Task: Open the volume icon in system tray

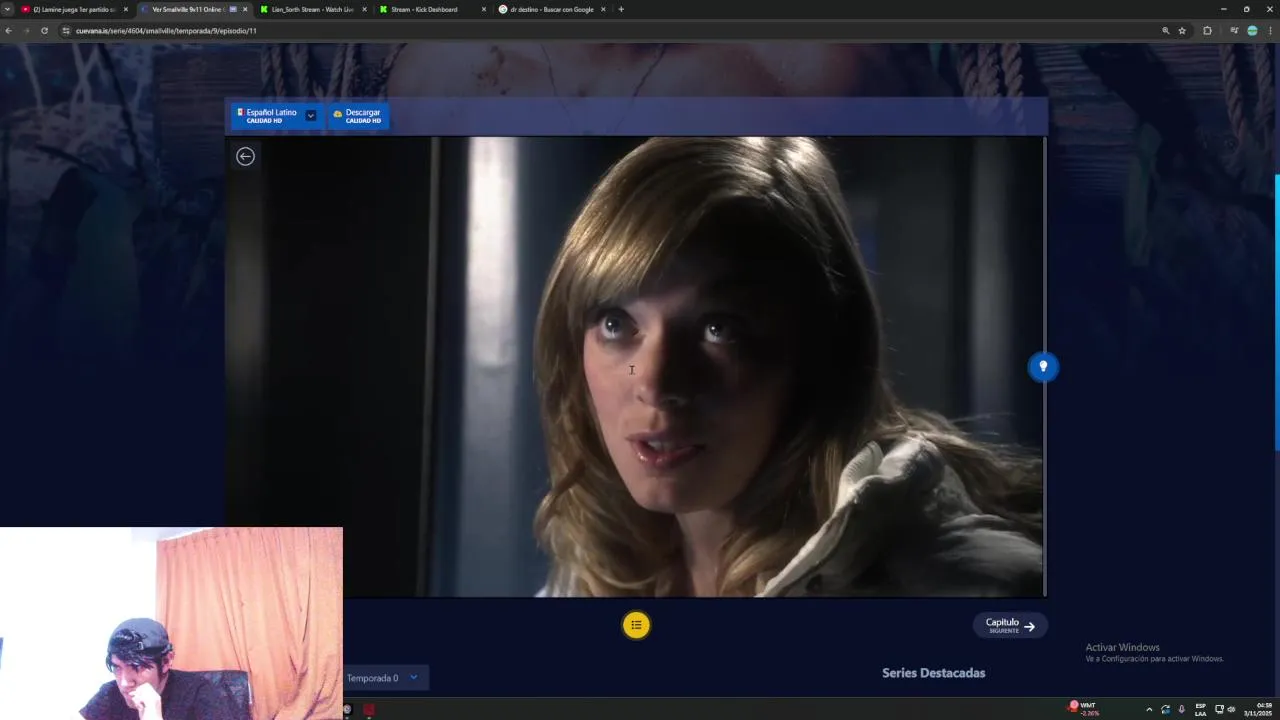Action: pos(1231,709)
